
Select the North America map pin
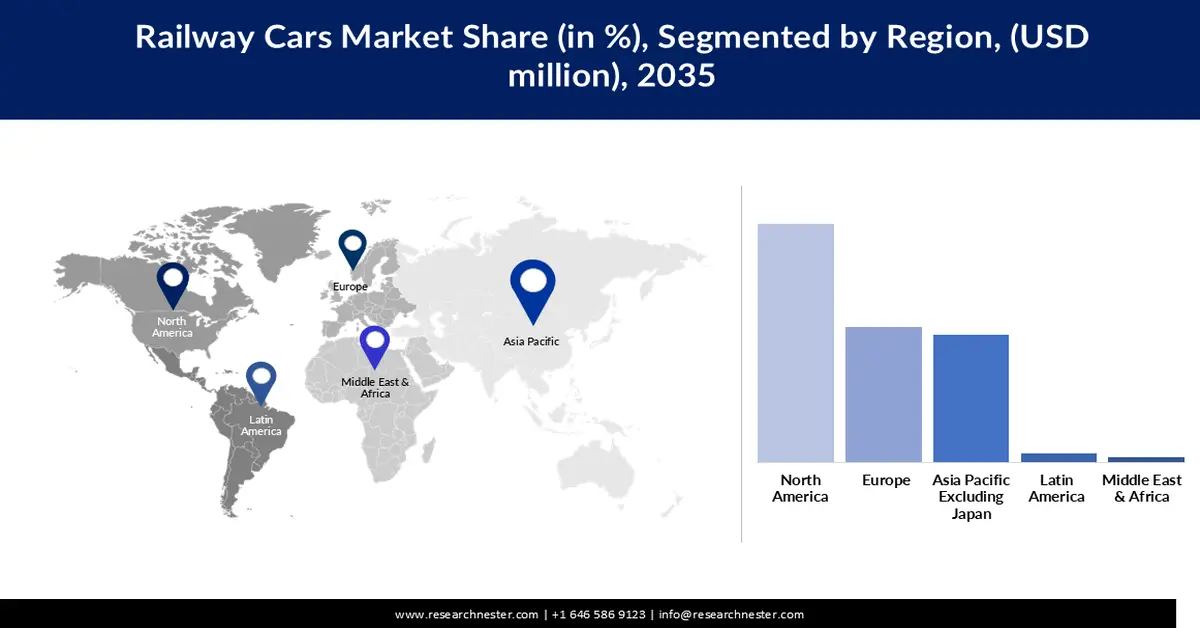coord(174,285)
